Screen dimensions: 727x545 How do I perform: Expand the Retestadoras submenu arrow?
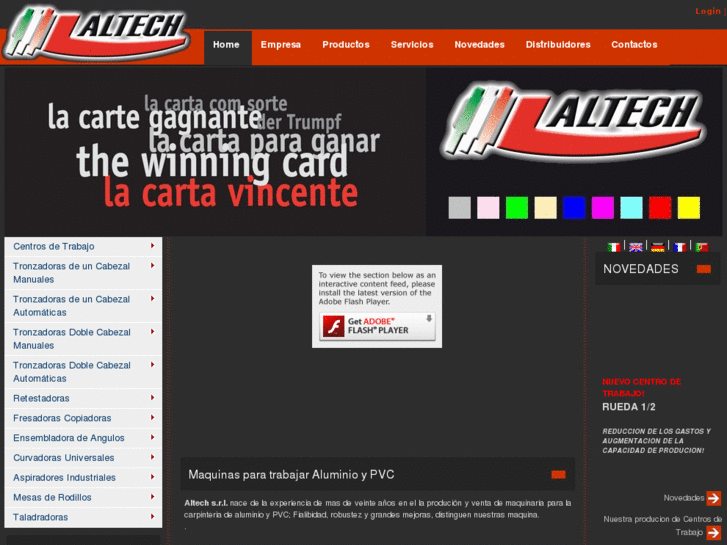pos(153,398)
